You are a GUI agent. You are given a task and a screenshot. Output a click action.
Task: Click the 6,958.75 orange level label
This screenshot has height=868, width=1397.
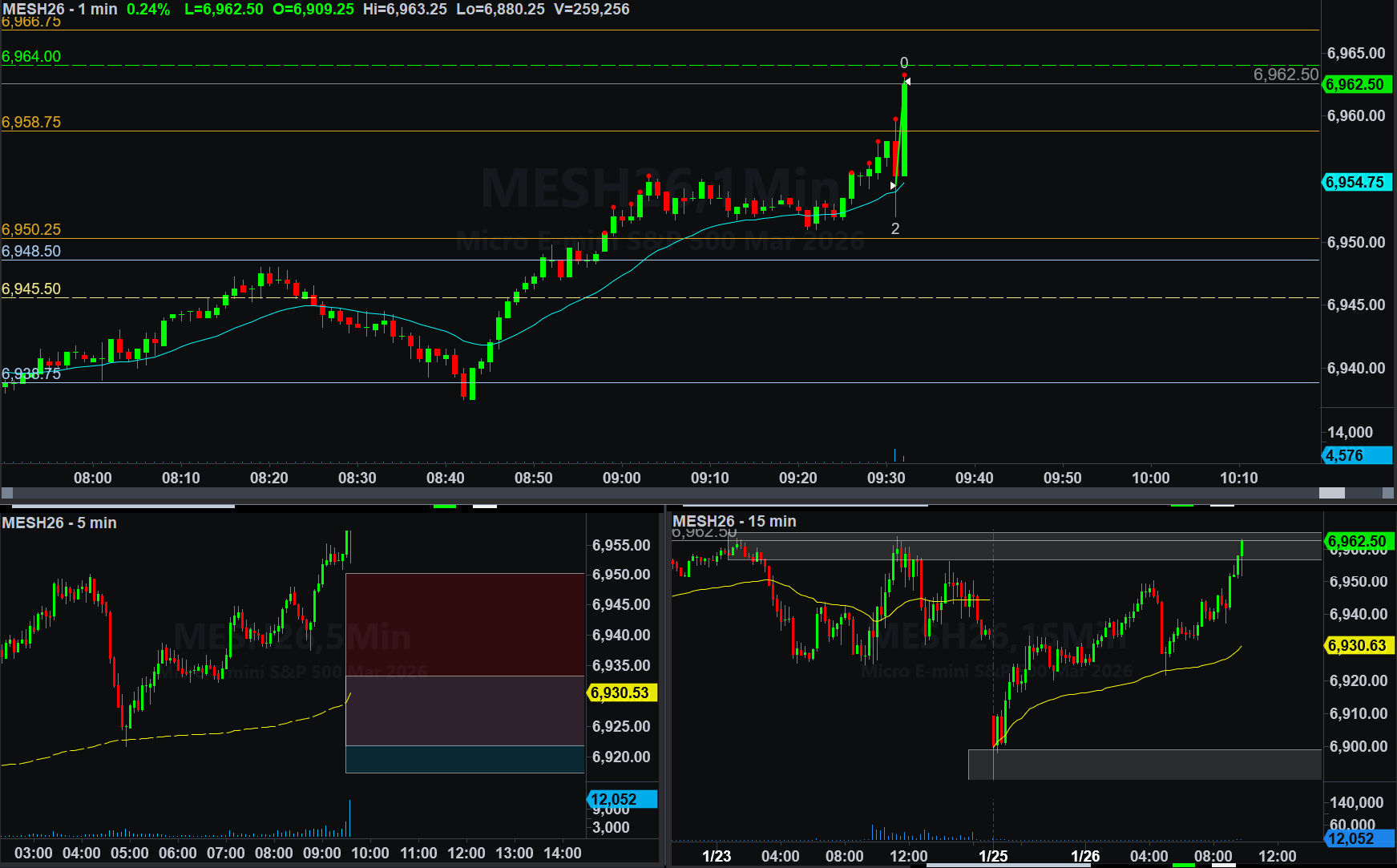[x=31, y=122]
